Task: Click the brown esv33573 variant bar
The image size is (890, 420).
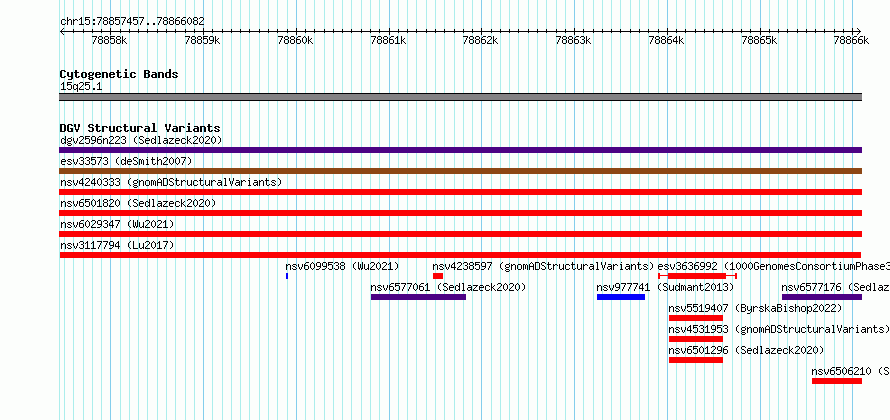Action: click(x=460, y=171)
